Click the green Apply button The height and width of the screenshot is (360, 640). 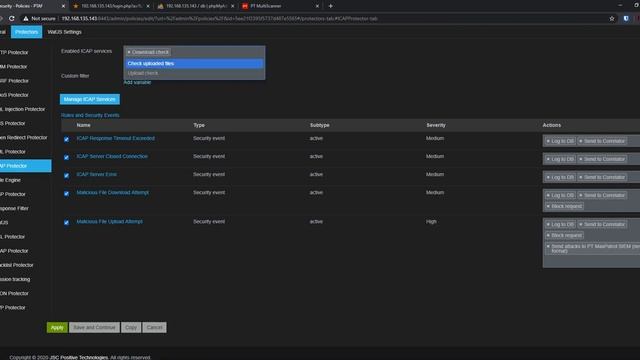[x=57, y=327]
